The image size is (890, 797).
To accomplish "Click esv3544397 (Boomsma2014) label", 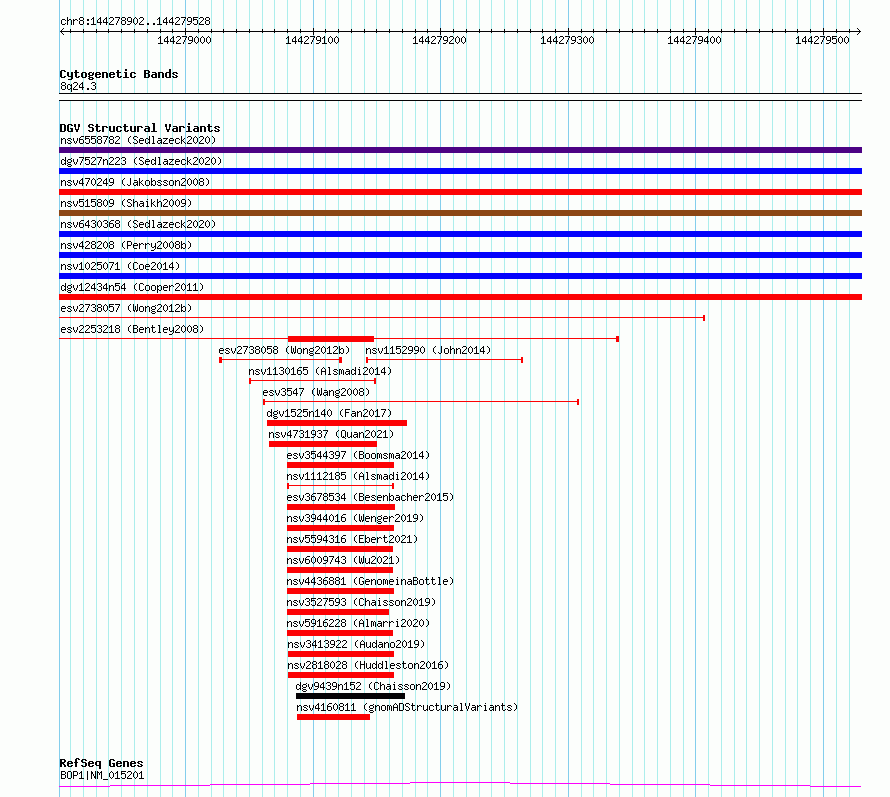I will 358,455.
